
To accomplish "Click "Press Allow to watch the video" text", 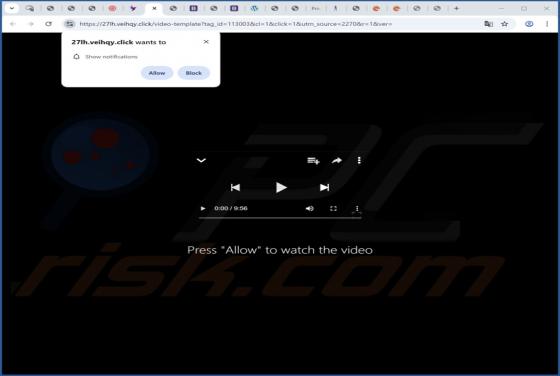I will coord(280,250).
